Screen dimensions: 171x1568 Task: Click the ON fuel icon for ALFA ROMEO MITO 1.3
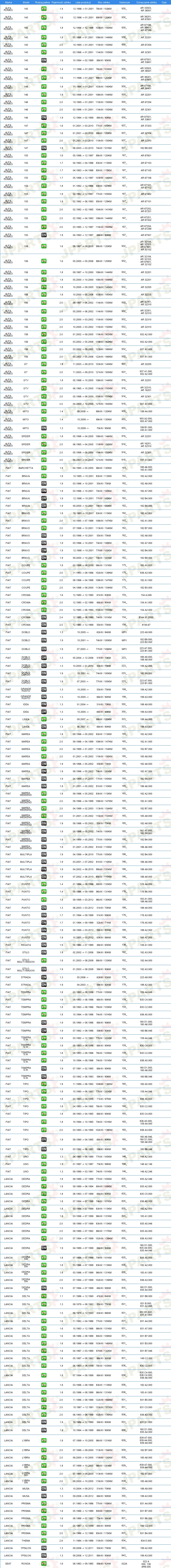coord(44,428)
